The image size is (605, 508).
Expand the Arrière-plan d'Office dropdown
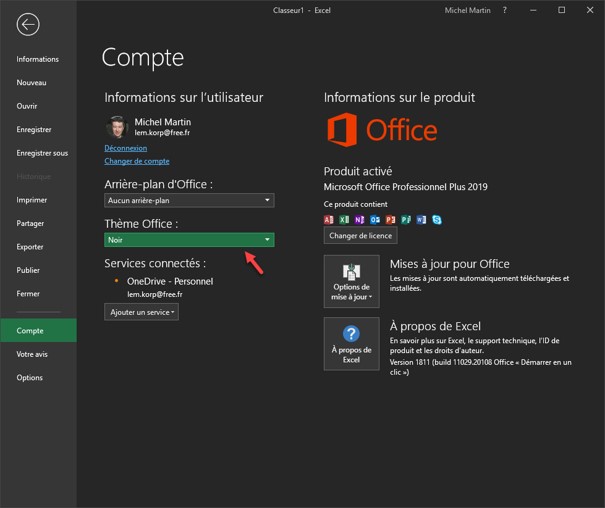[x=189, y=200]
